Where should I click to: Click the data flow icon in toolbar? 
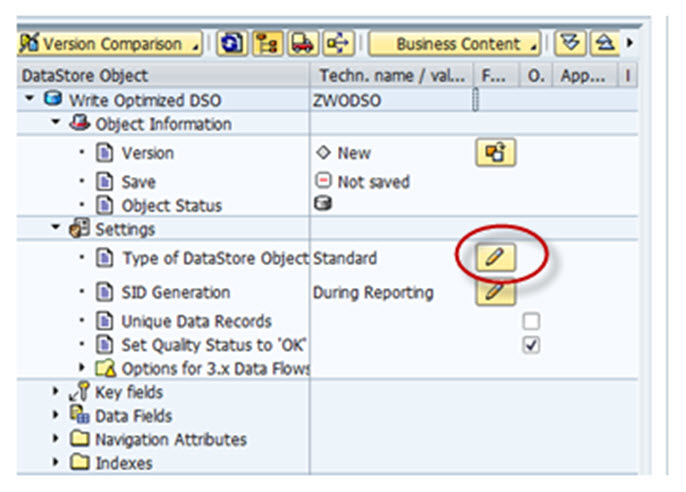click(x=339, y=44)
